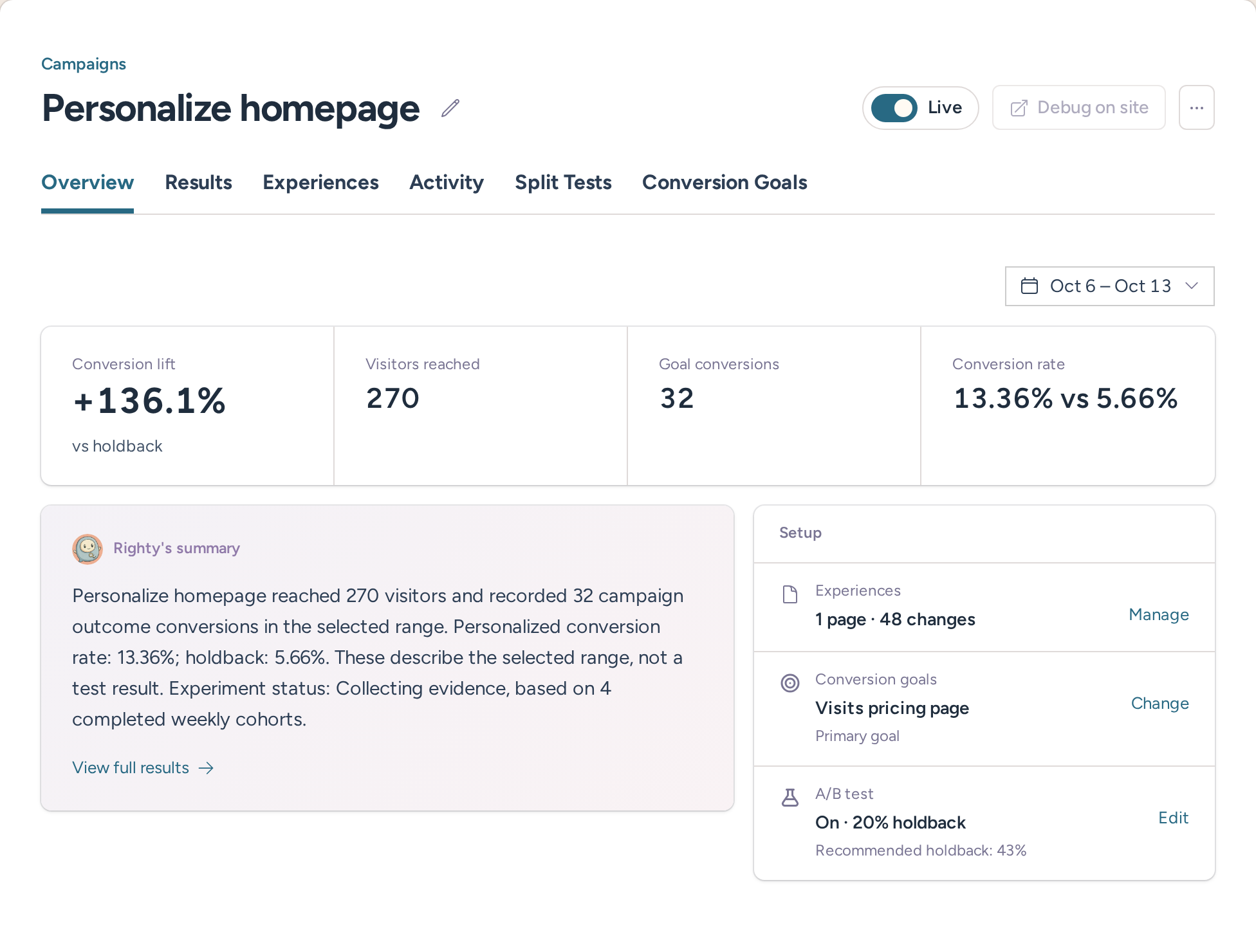Open the Conversion Goals tab
The width and height of the screenshot is (1256, 952).
tap(725, 183)
